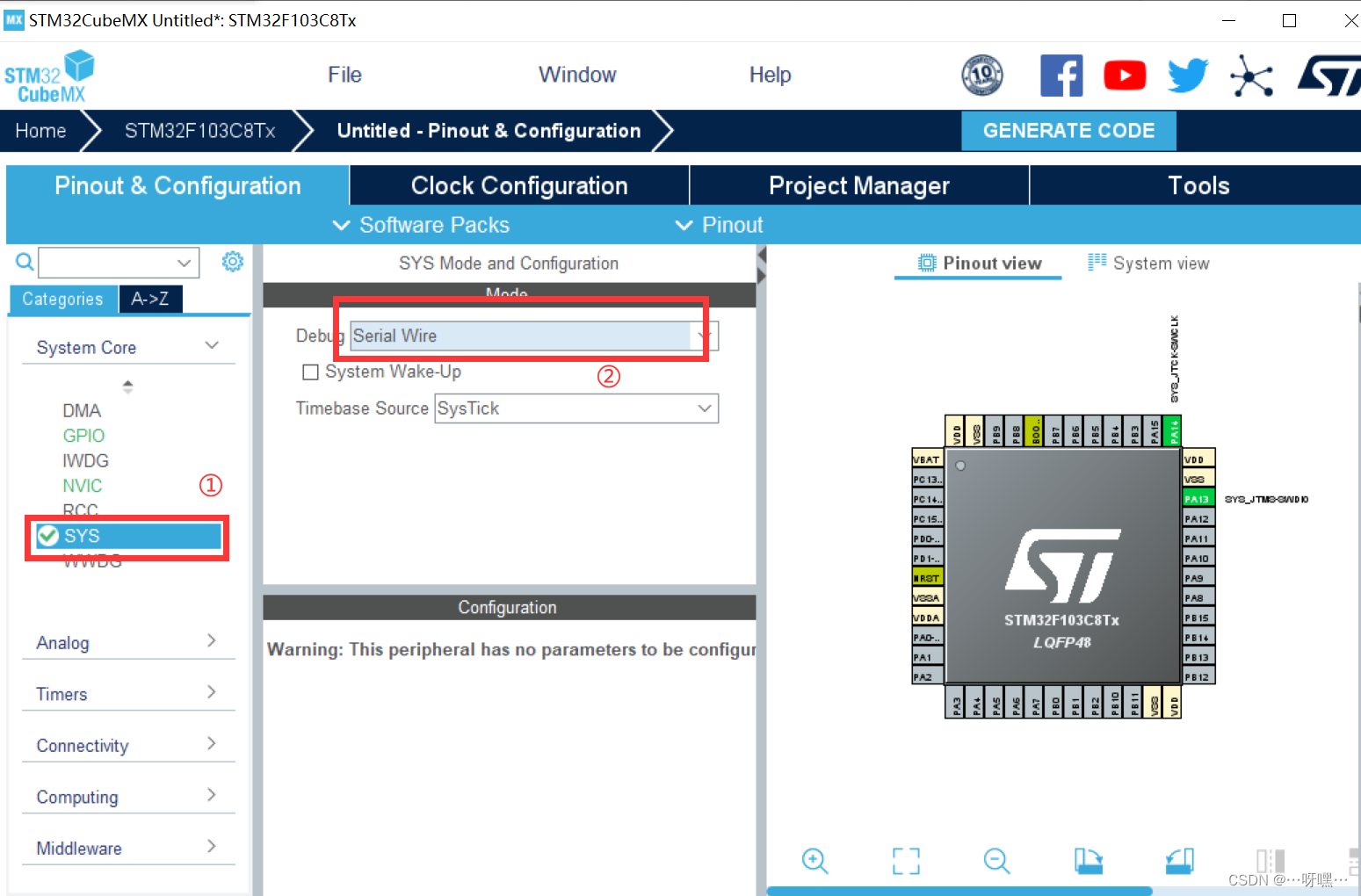Click the pinout horizontal scrollbar
This screenshot has height=896, width=1361.
[959, 891]
